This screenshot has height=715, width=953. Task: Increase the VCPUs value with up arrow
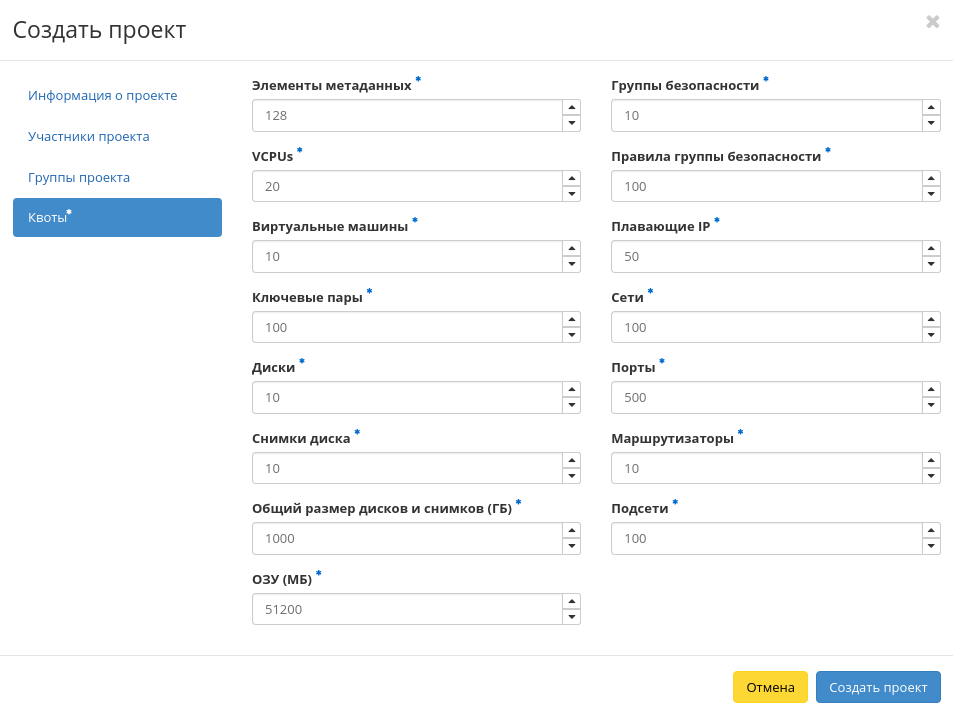[x=571, y=178]
